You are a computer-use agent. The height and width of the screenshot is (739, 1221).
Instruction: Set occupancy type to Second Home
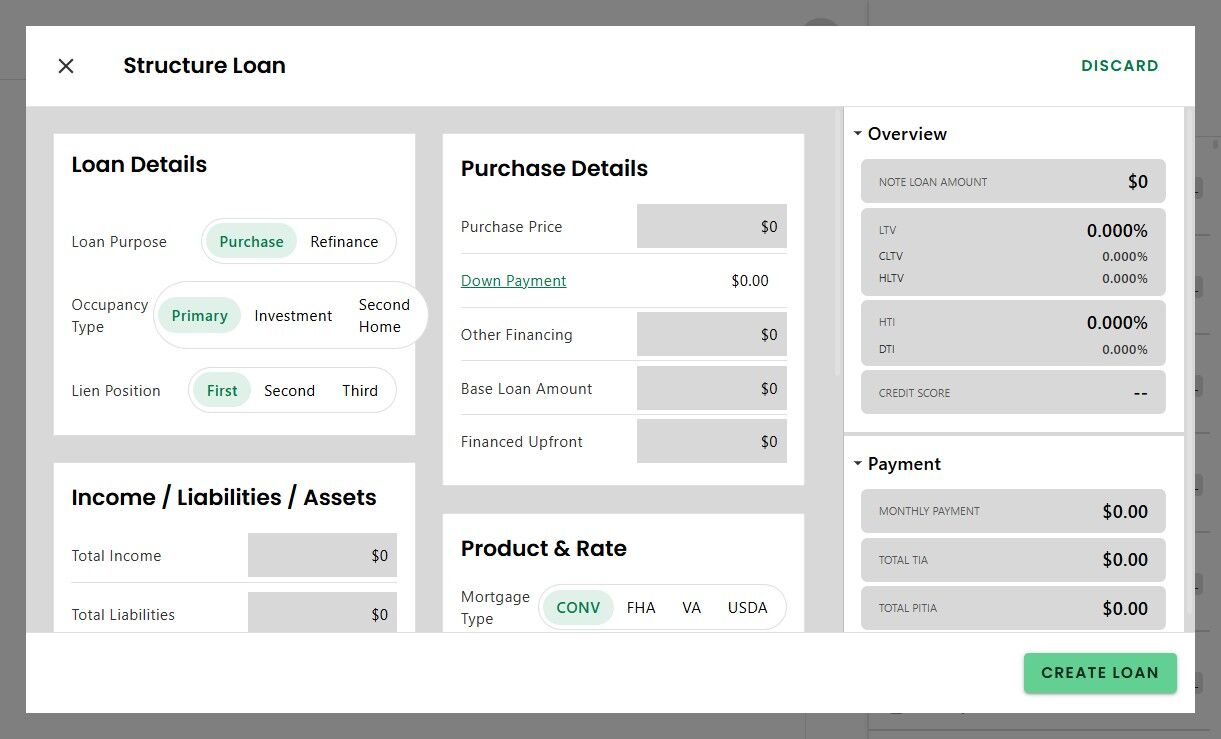point(384,316)
